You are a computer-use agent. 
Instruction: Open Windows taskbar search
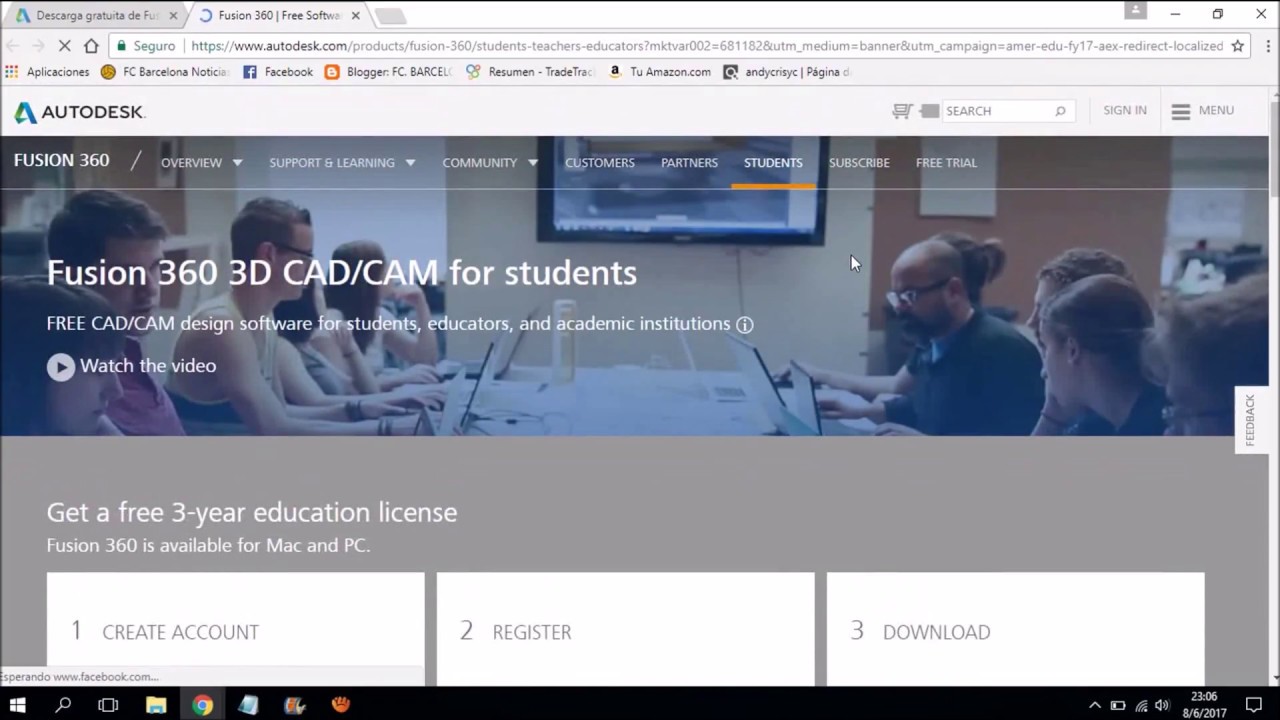[63, 705]
